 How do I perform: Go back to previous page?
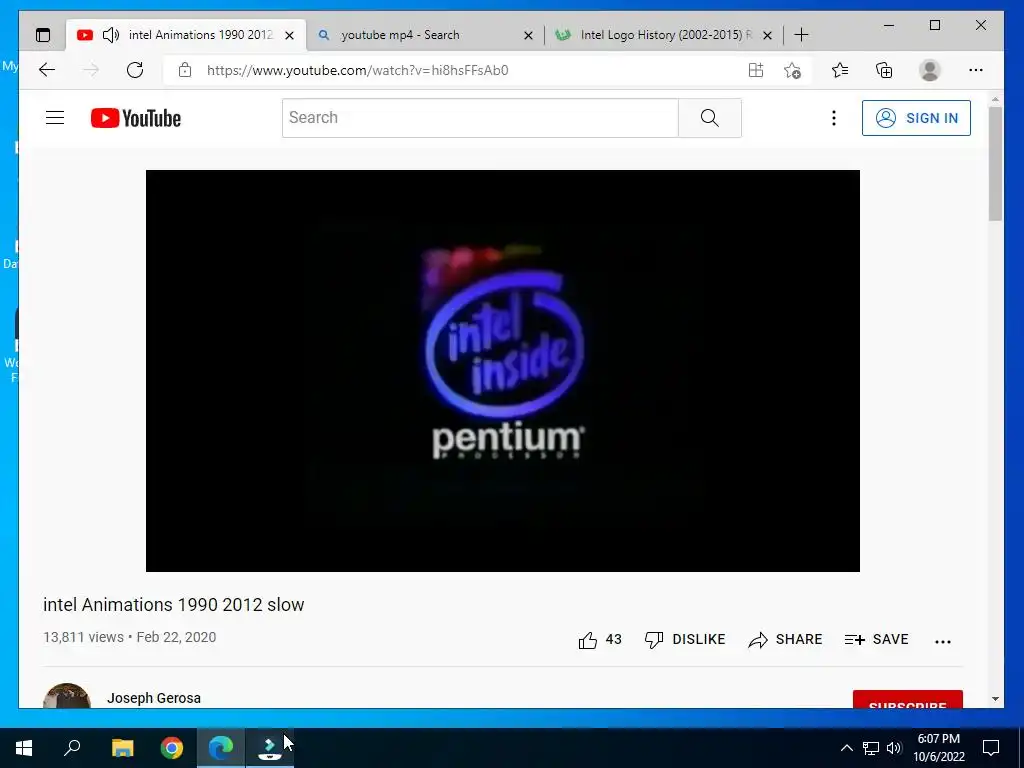point(47,70)
